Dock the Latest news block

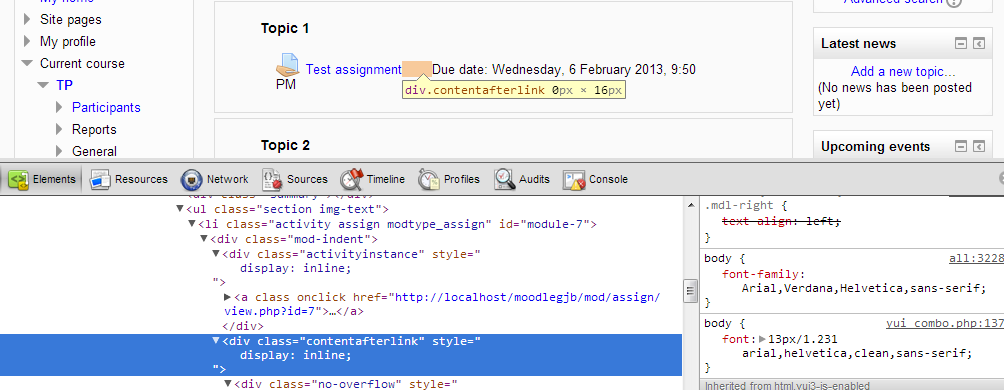click(978, 44)
